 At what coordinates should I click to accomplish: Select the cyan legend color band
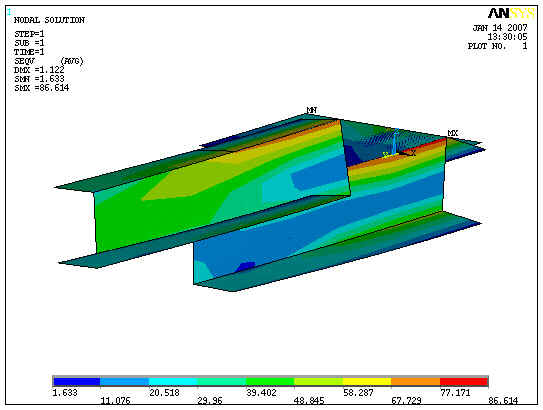(x=173, y=382)
